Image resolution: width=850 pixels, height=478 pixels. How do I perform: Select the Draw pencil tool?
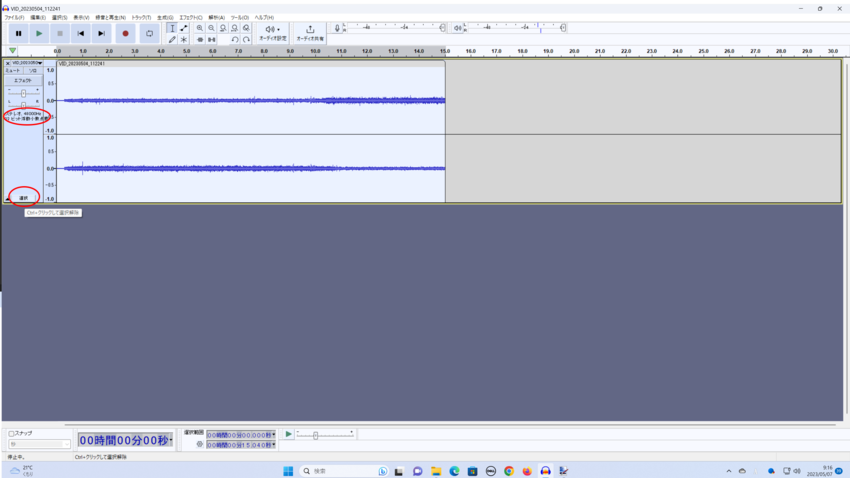172,40
